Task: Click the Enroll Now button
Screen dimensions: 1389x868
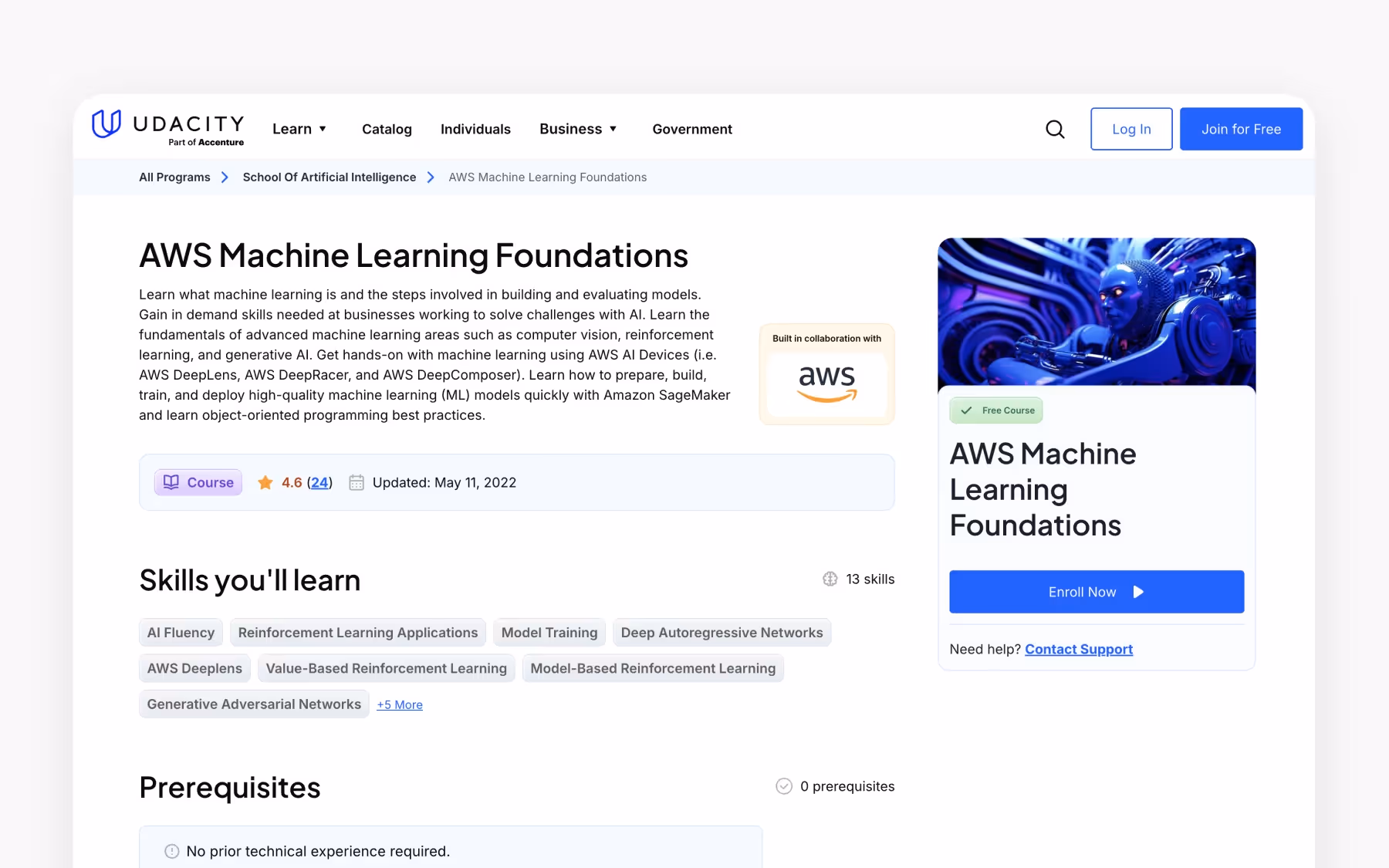Action: (1097, 592)
